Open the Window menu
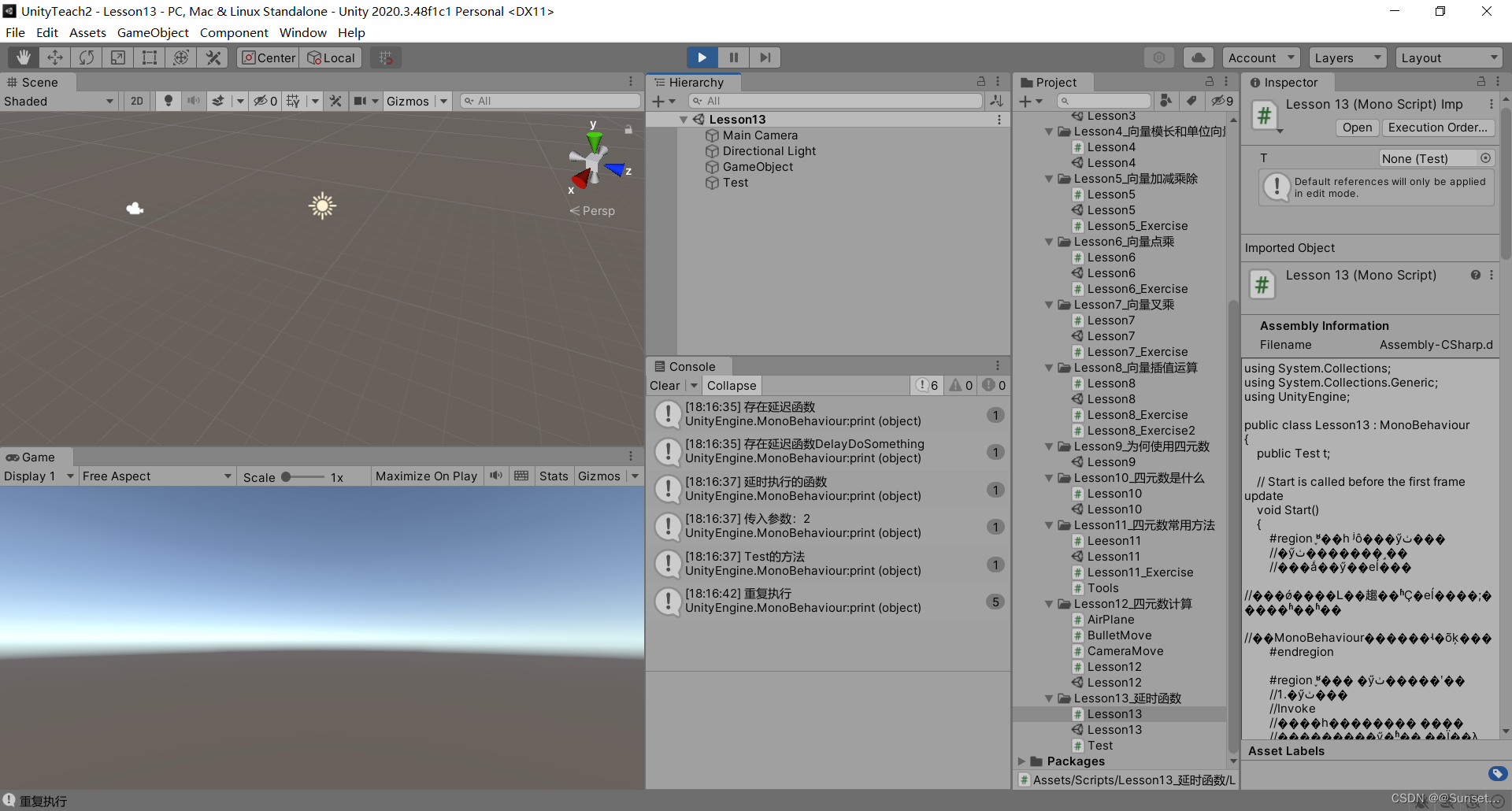This screenshot has height=811, width=1512. [x=302, y=32]
